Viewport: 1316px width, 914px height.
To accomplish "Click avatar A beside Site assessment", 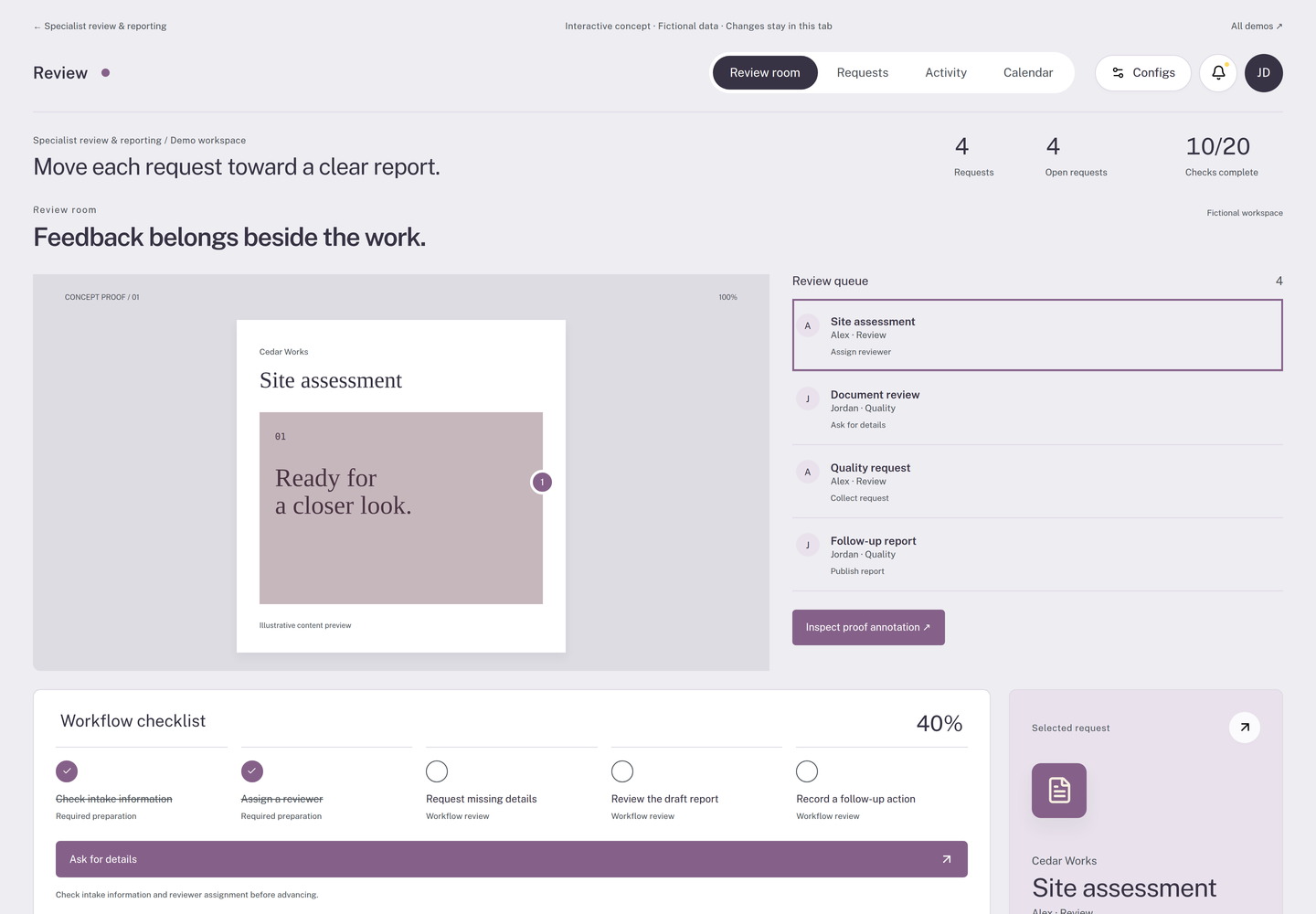I will [x=808, y=326].
